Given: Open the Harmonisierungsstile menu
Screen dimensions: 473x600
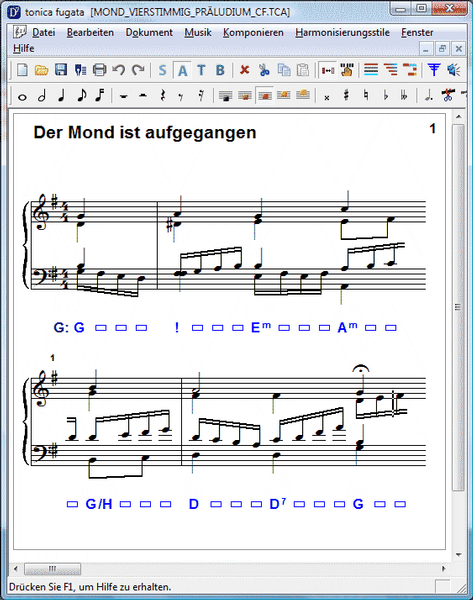Looking at the screenshot, I should (x=343, y=33).
